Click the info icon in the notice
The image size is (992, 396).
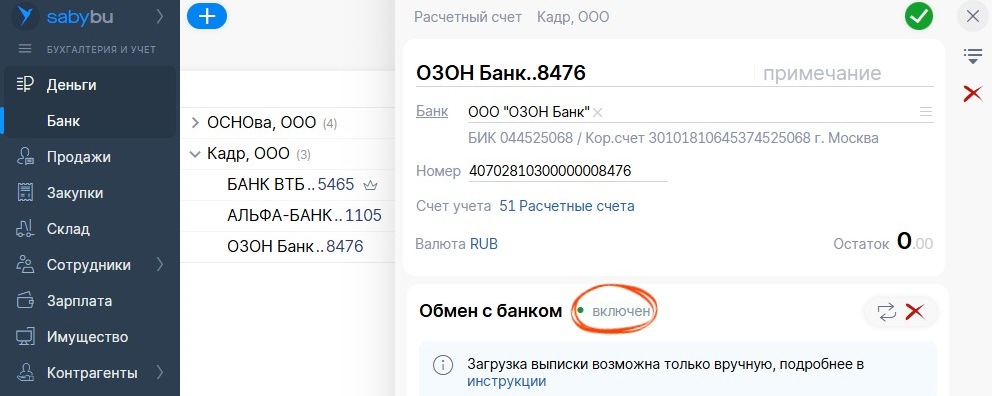(443, 365)
